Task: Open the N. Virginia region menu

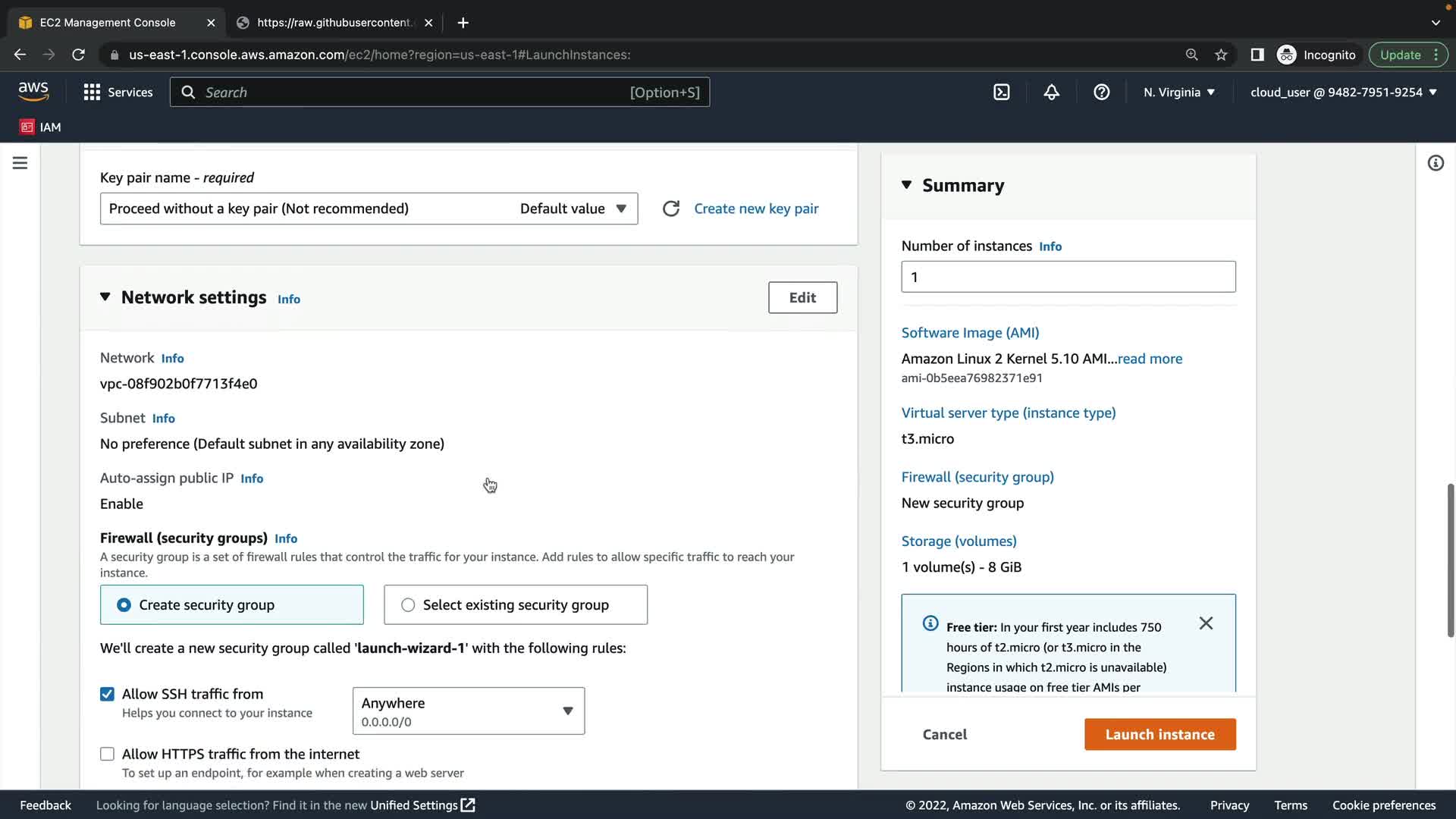Action: pos(1178,93)
